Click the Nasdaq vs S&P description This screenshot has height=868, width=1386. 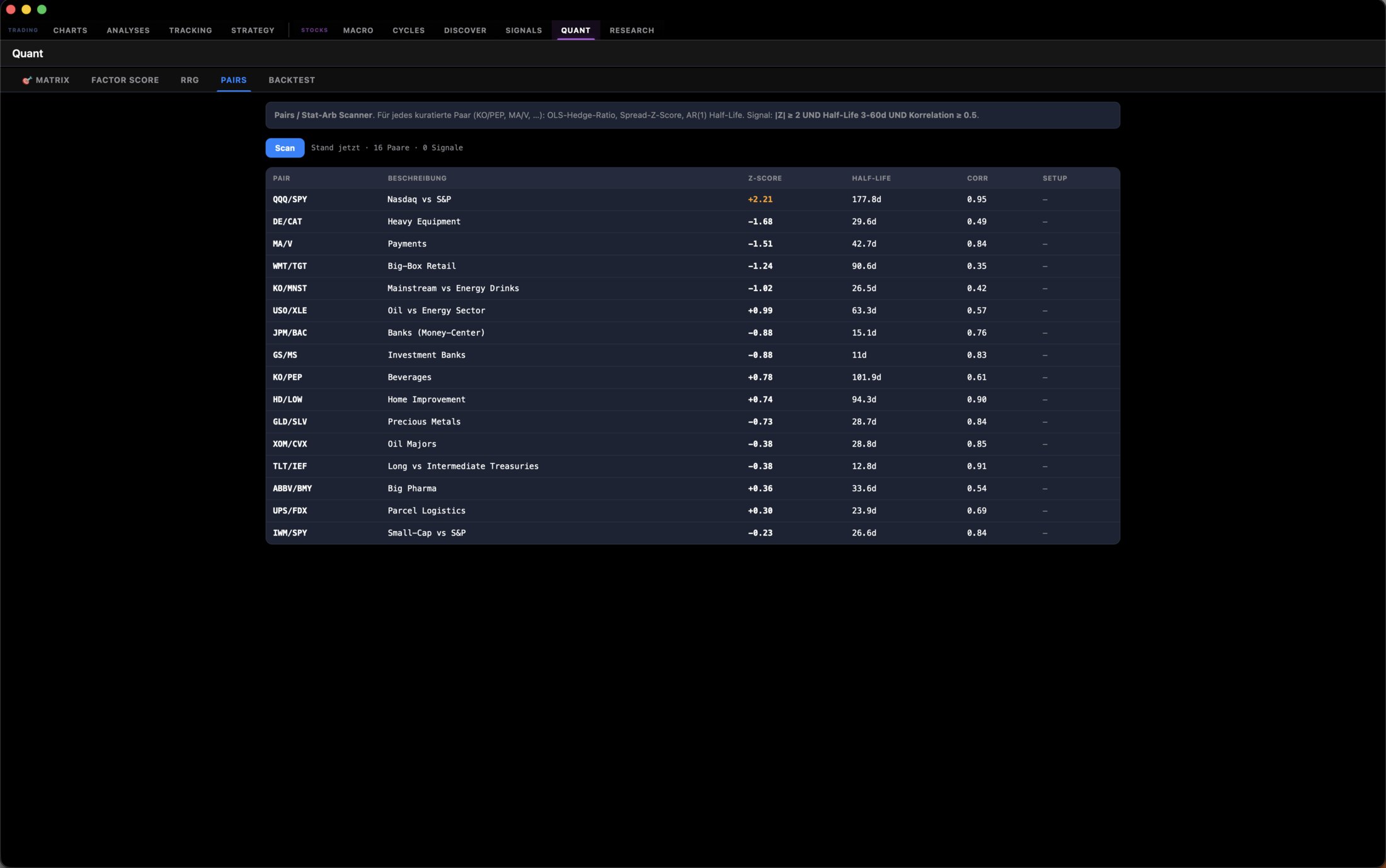(419, 199)
